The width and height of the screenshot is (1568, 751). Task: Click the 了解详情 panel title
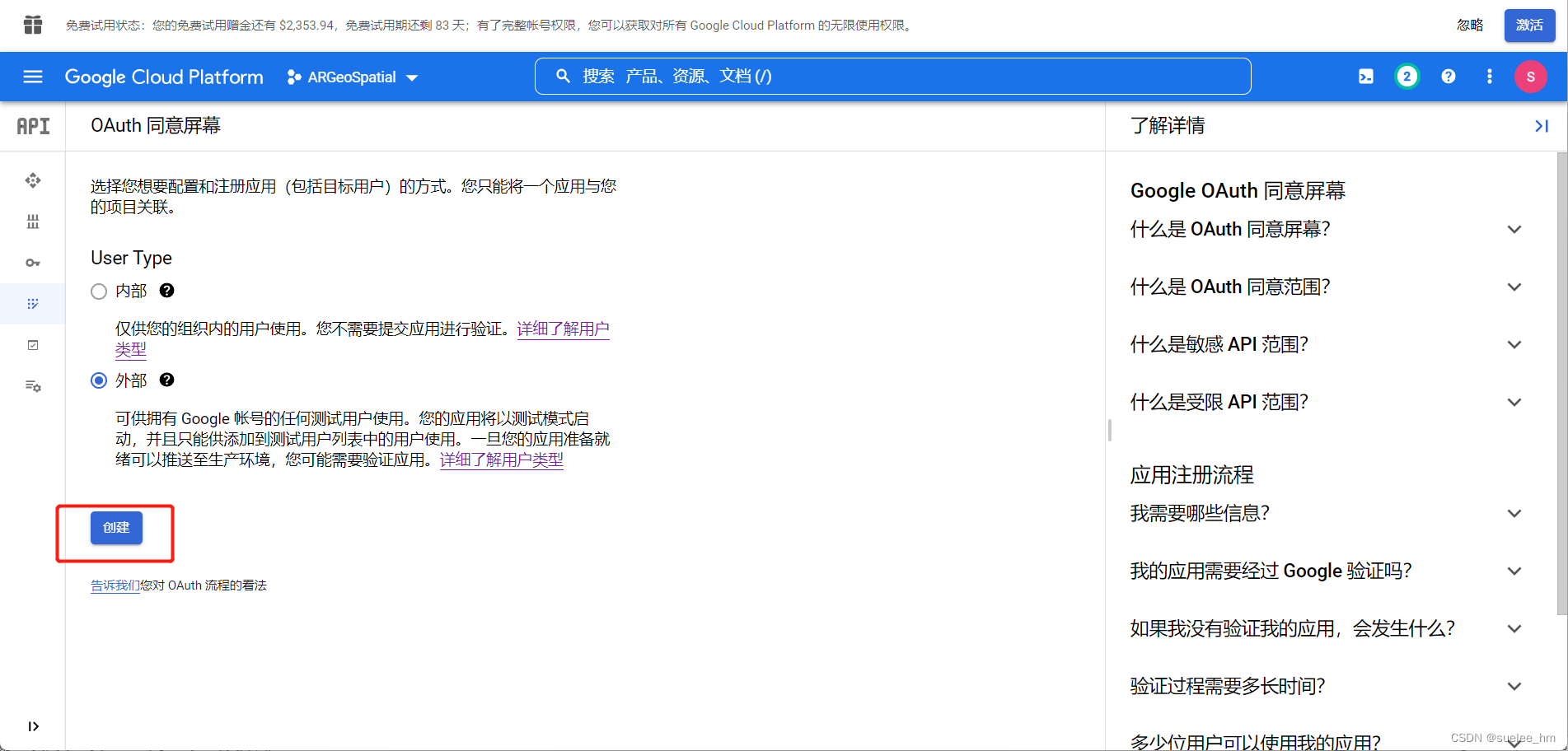point(1168,126)
